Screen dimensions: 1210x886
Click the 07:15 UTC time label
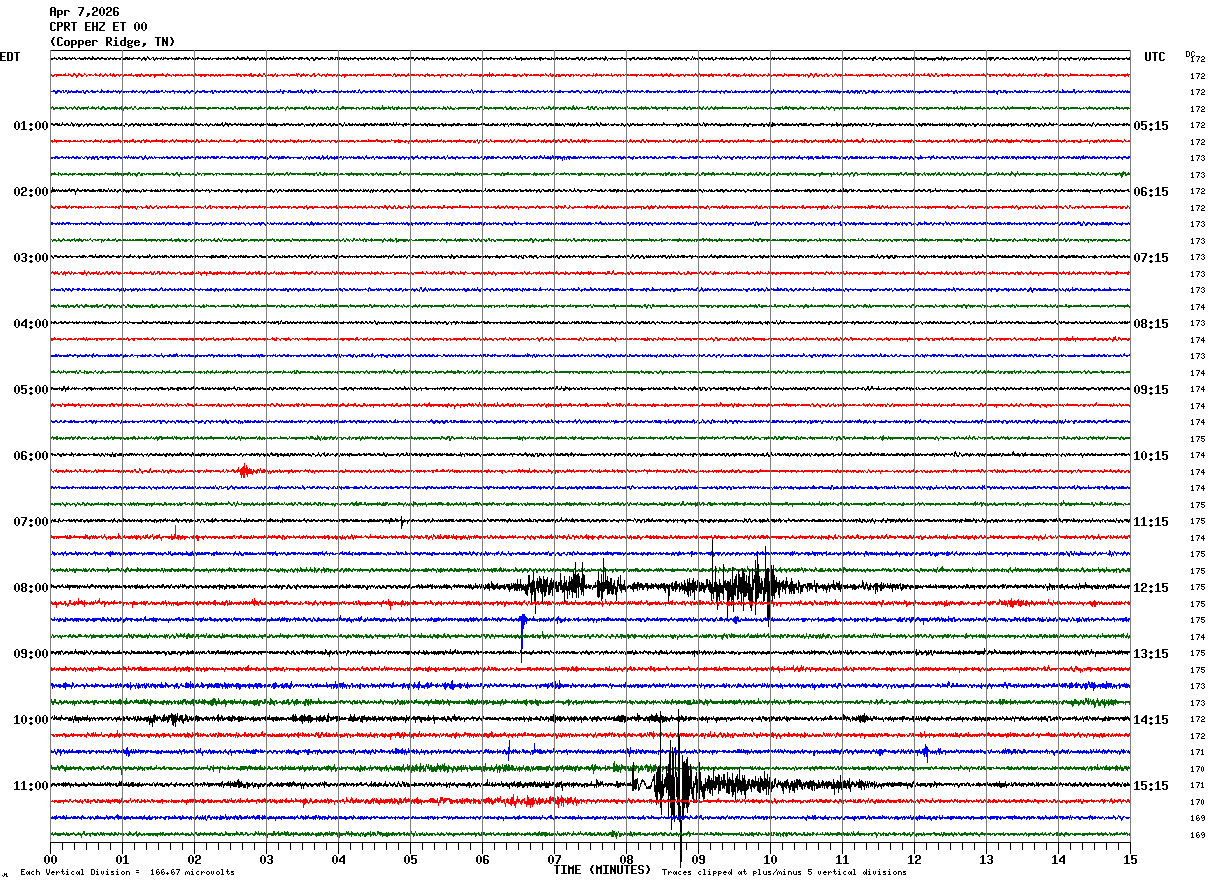[x=1151, y=258]
